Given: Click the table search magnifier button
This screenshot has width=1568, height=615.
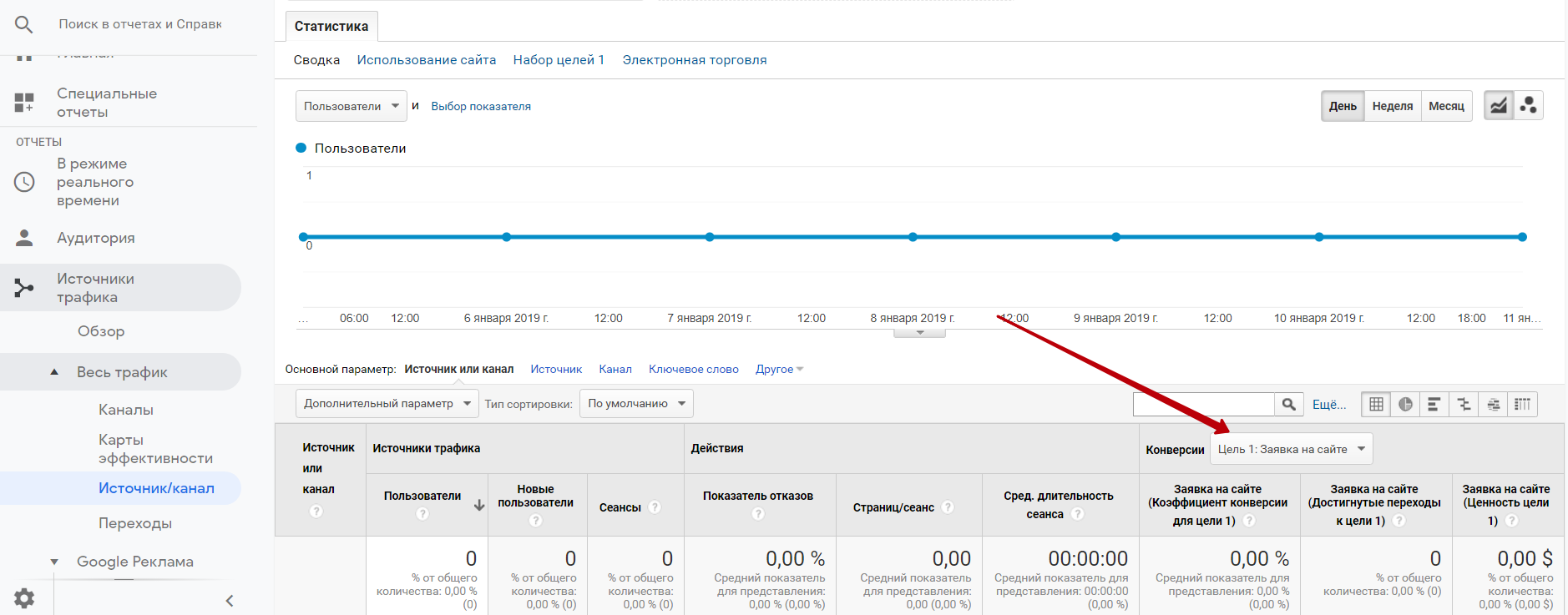Looking at the screenshot, I should [1289, 405].
